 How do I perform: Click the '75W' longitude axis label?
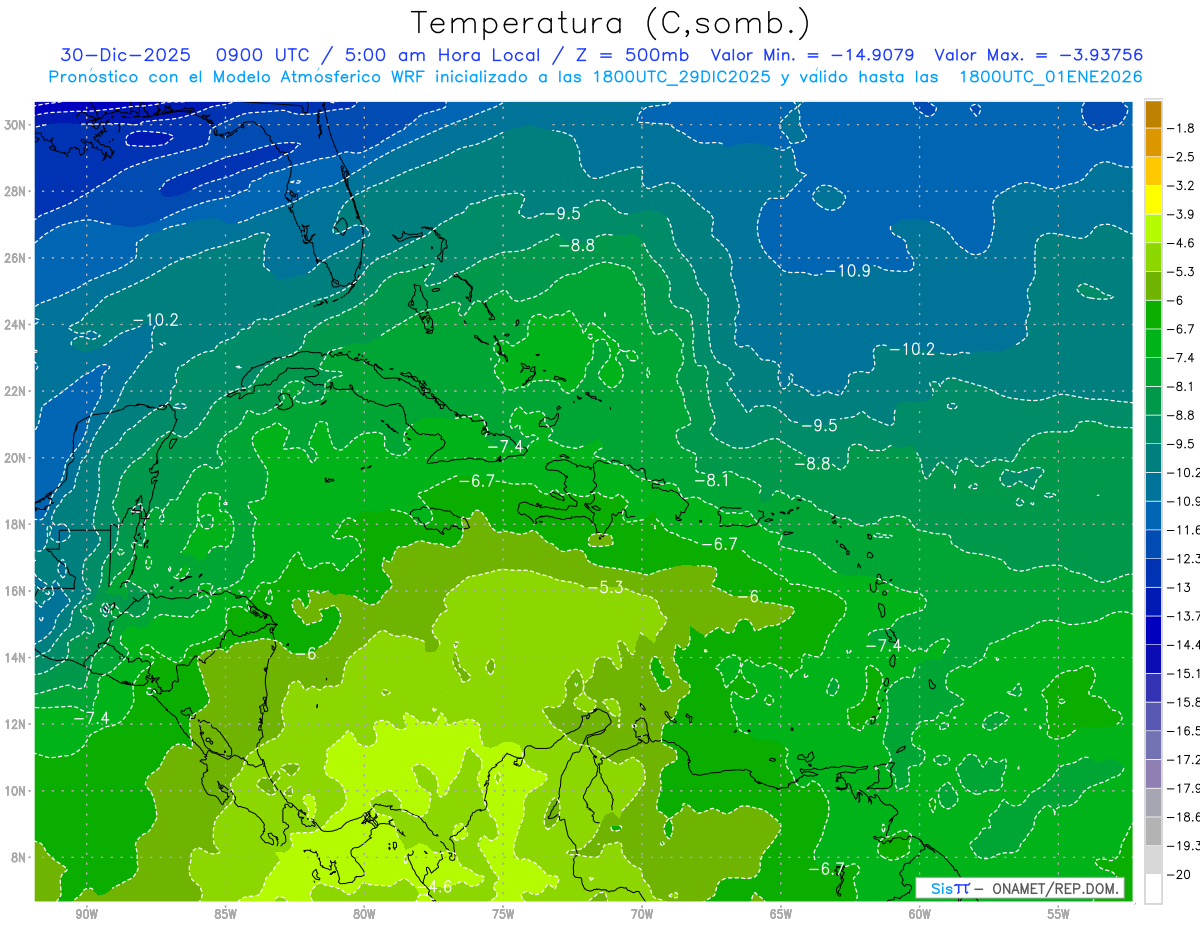503,914
